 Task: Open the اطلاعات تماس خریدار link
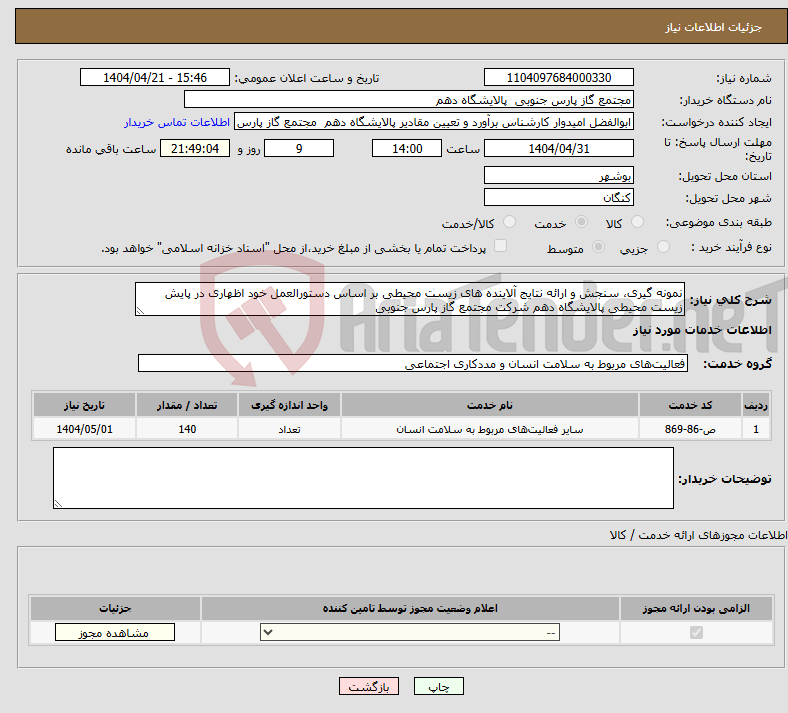coord(177,122)
